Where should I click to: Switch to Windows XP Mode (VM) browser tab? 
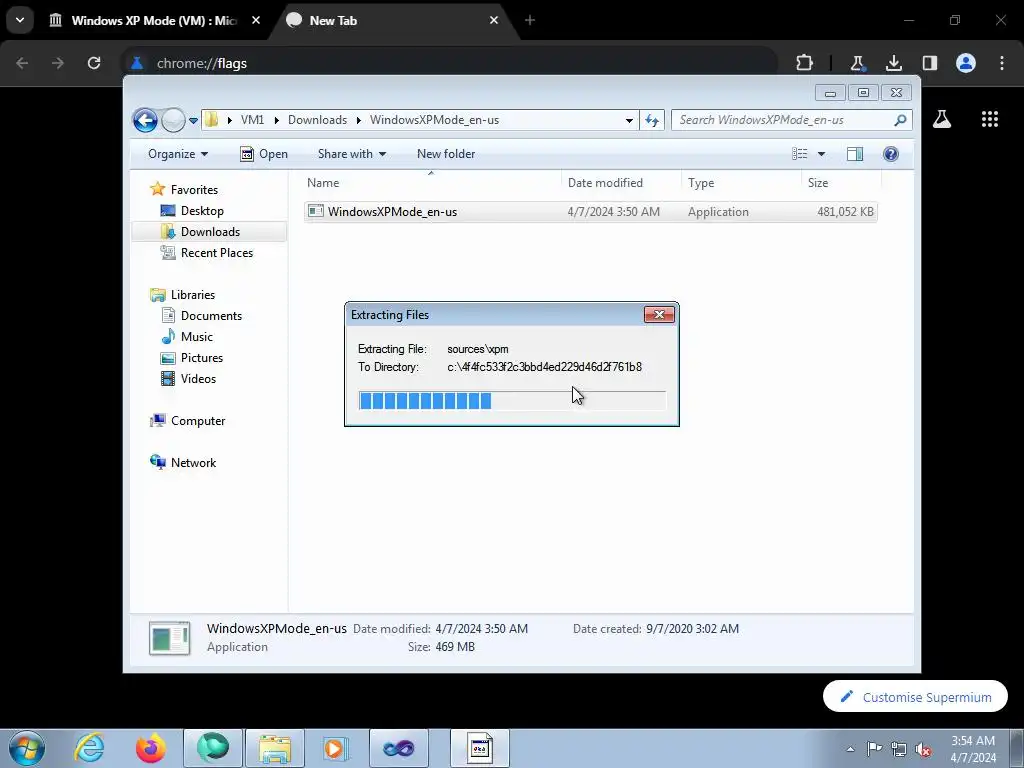[x=153, y=20]
